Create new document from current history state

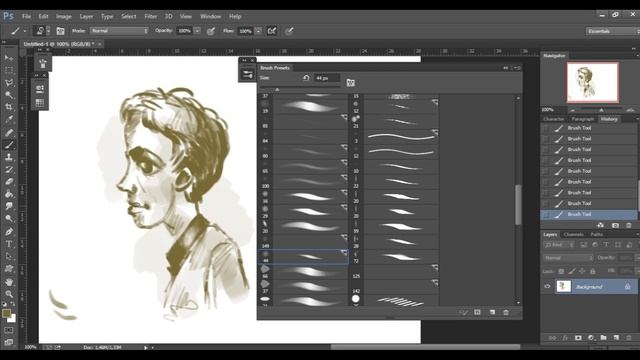coord(600,225)
